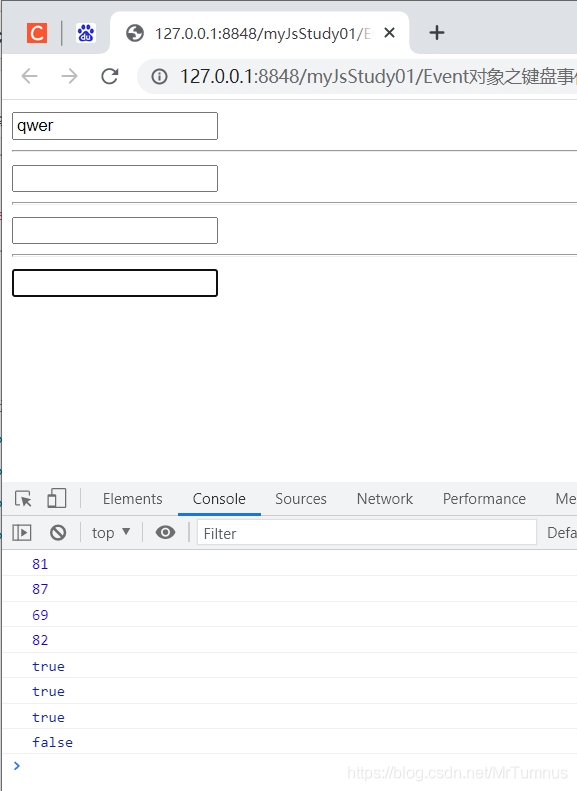The width and height of the screenshot is (577, 791).
Task: Click the globe favicon of active tab
Action: [135, 33]
